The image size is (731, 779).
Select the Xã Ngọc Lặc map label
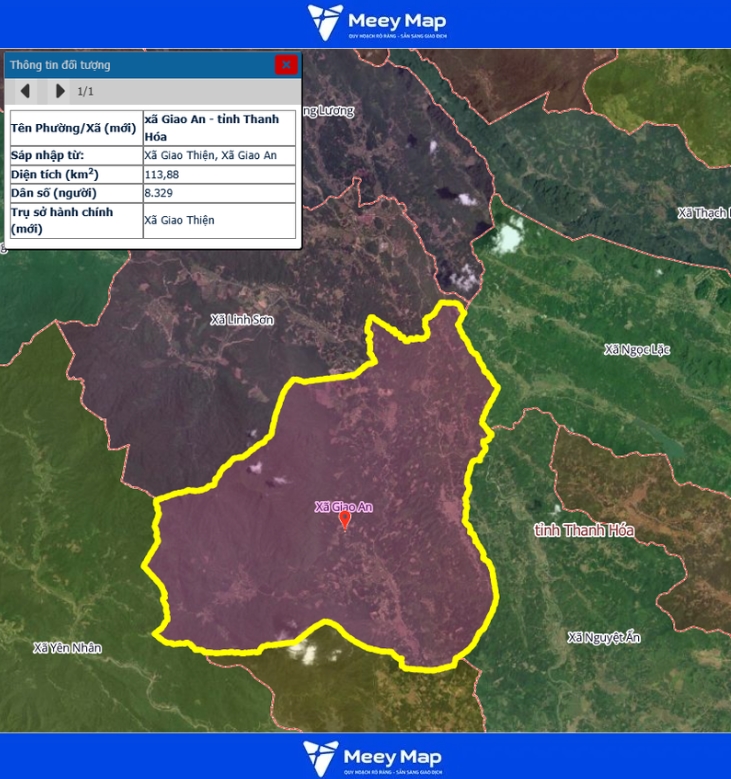tap(637, 349)
